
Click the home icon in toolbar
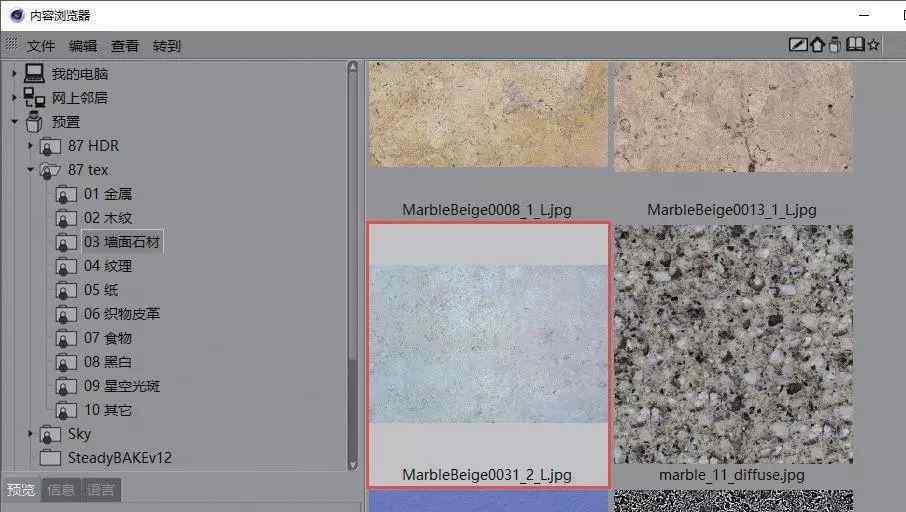coord(817,45)
